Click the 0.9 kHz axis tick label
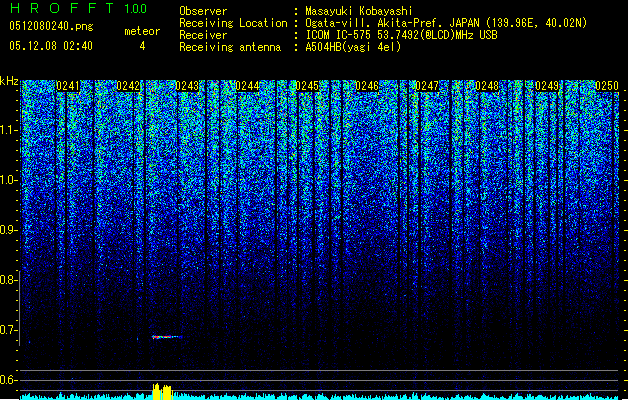The width and height of the screenshot is (629, 400). 8,230
